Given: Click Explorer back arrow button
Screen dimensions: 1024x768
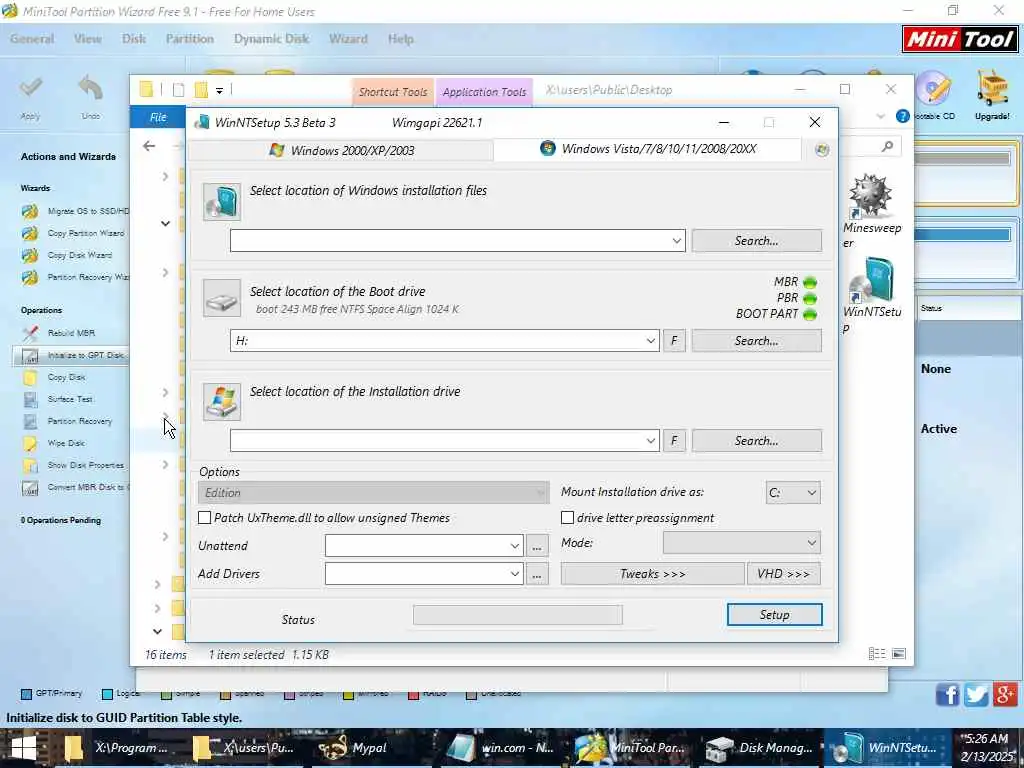Looking at the screenshot, I should point(149,146).
